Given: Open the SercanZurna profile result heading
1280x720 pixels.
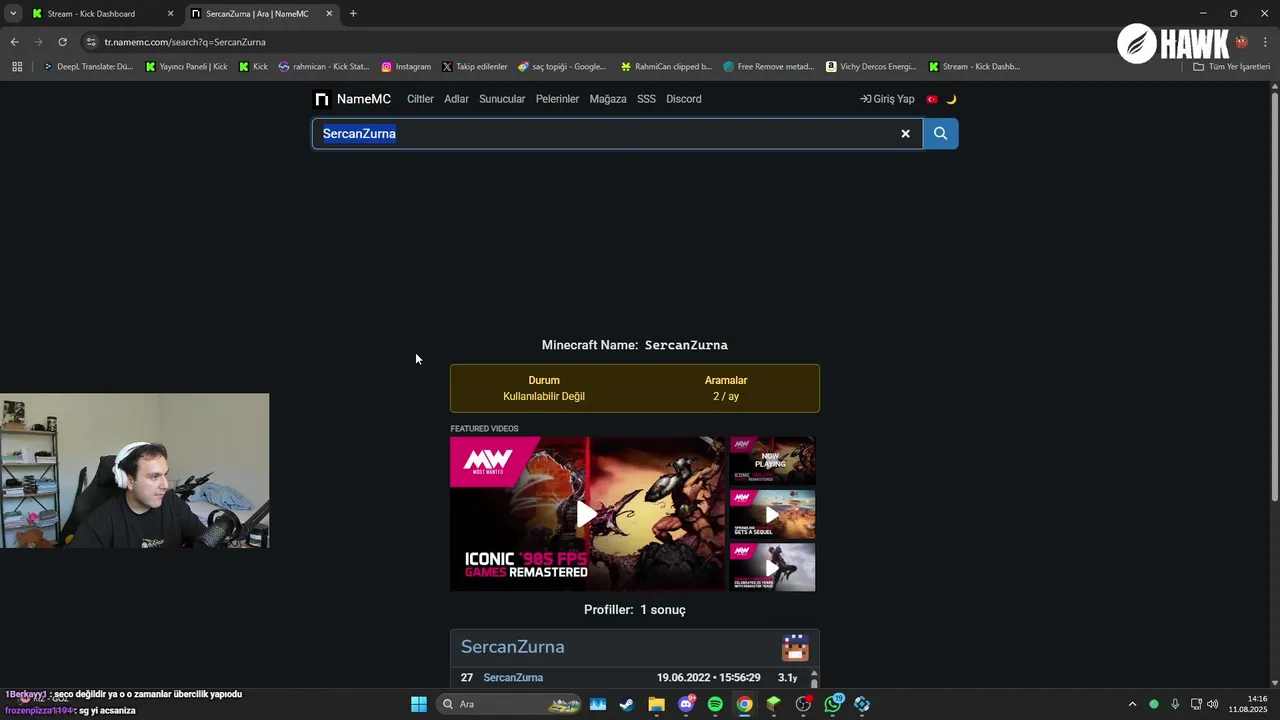Looking at the screenshot, I should tap(512, 647).
